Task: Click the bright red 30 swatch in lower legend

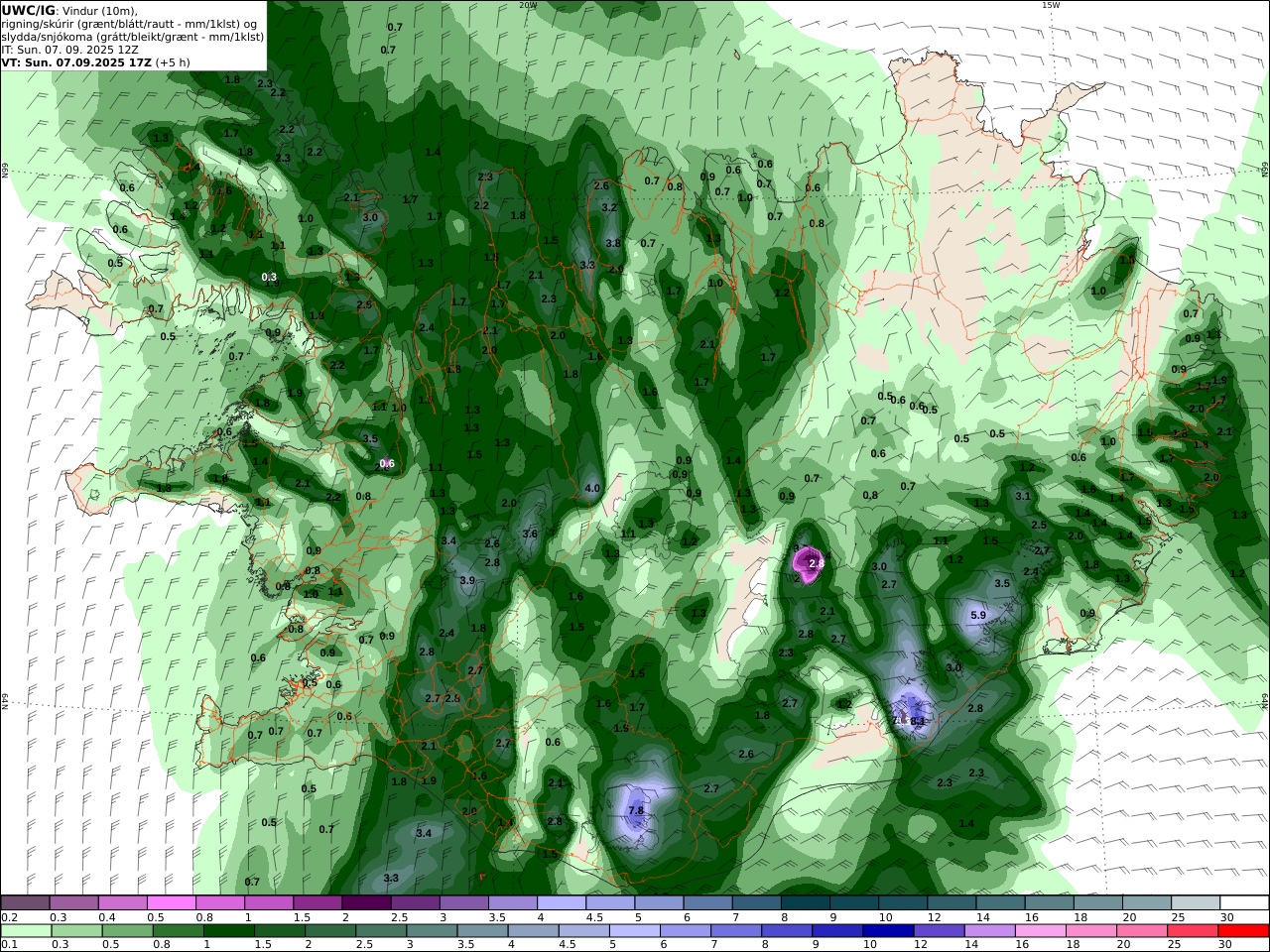Action: (x=1243, y=930)
